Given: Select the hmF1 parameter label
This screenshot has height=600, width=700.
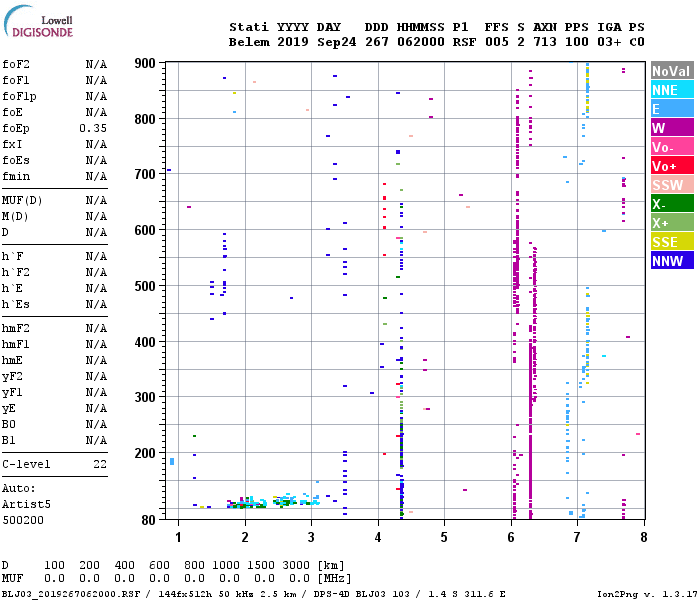Looking at the screenshot, I should (x=16, y=345).
